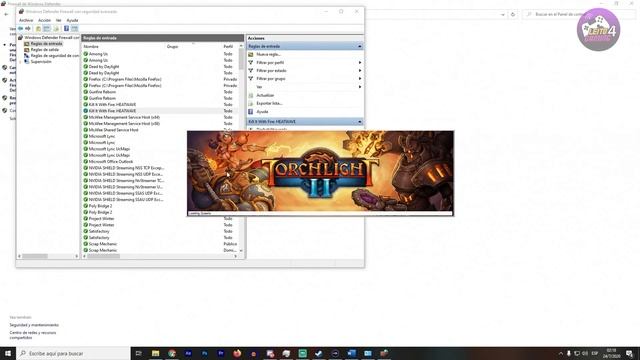Toggle the action pane toolbar icon
Screen dimensions: 640x360
[x=74, y=29]
